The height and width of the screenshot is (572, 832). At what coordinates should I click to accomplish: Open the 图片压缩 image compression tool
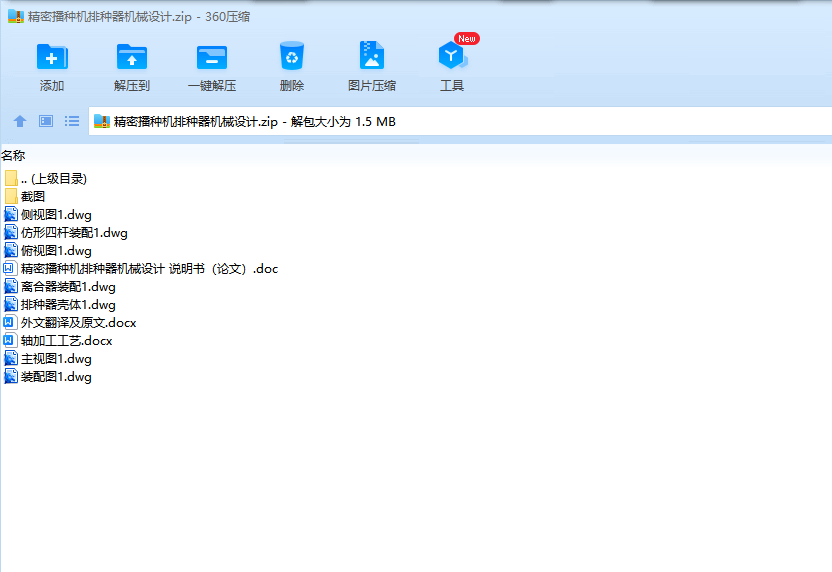[371, 55]
